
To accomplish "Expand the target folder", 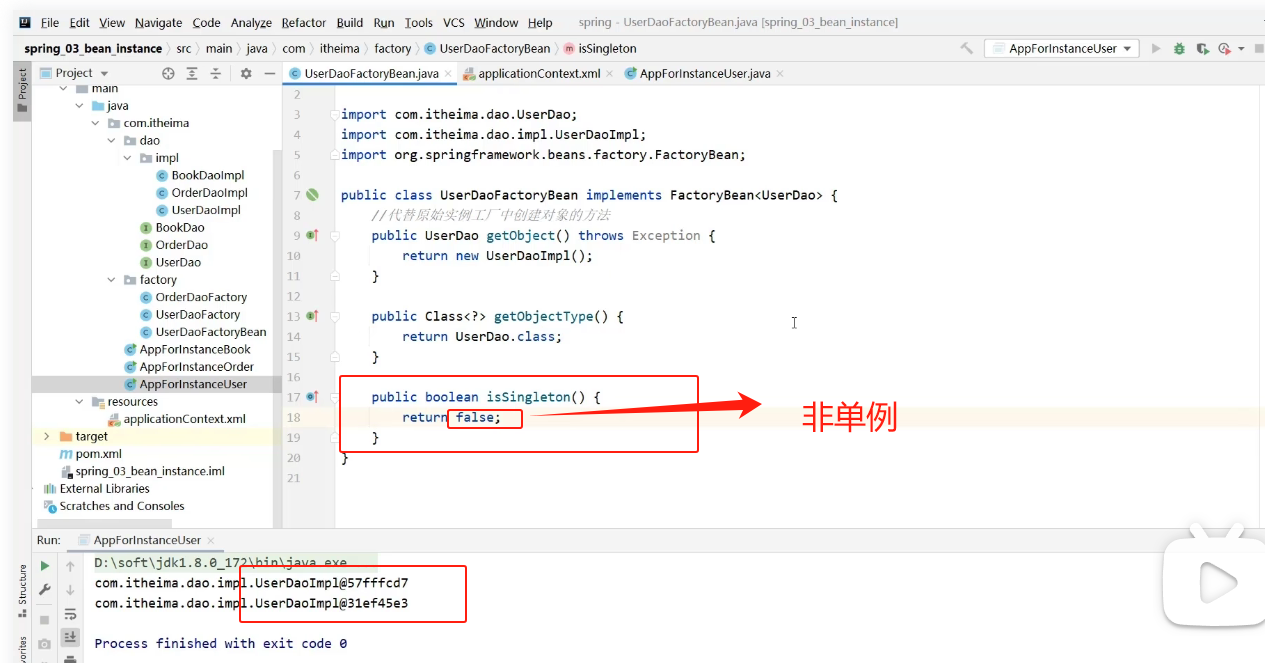I will pyautogui.click(x=47, y=437).
